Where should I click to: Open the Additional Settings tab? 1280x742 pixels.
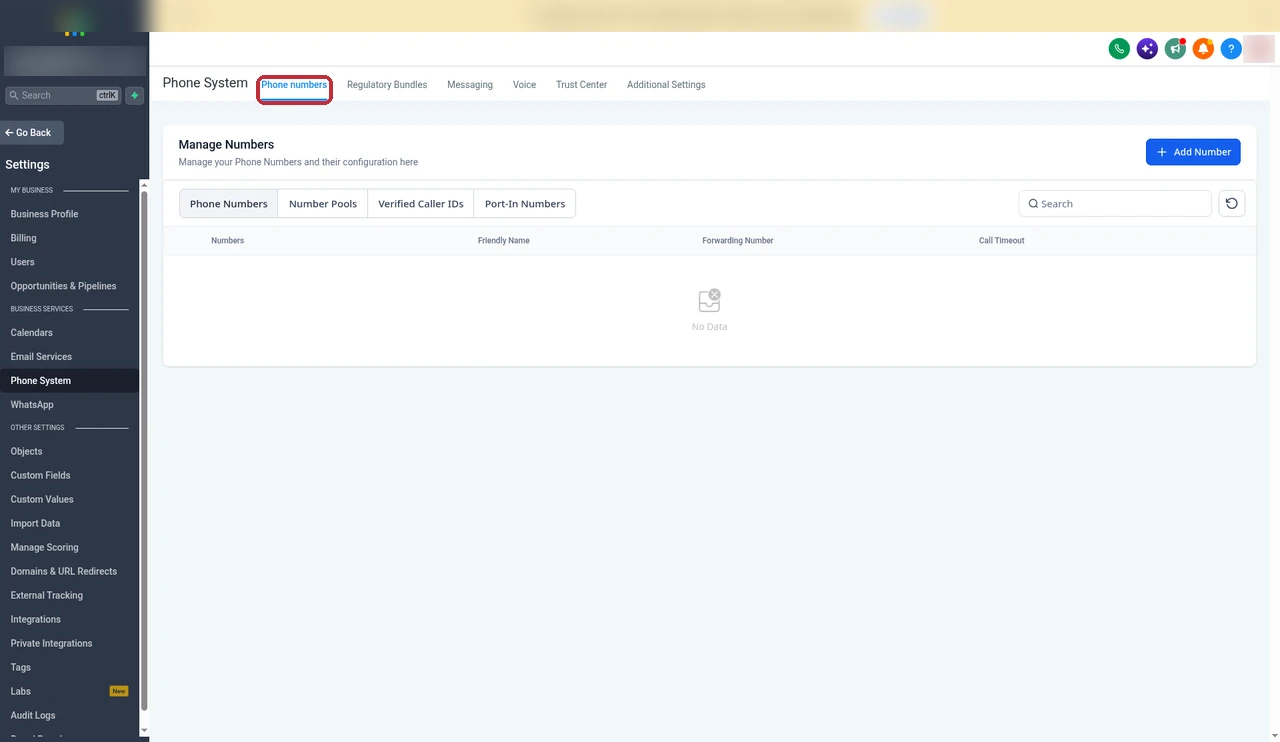tap(666, 85)
